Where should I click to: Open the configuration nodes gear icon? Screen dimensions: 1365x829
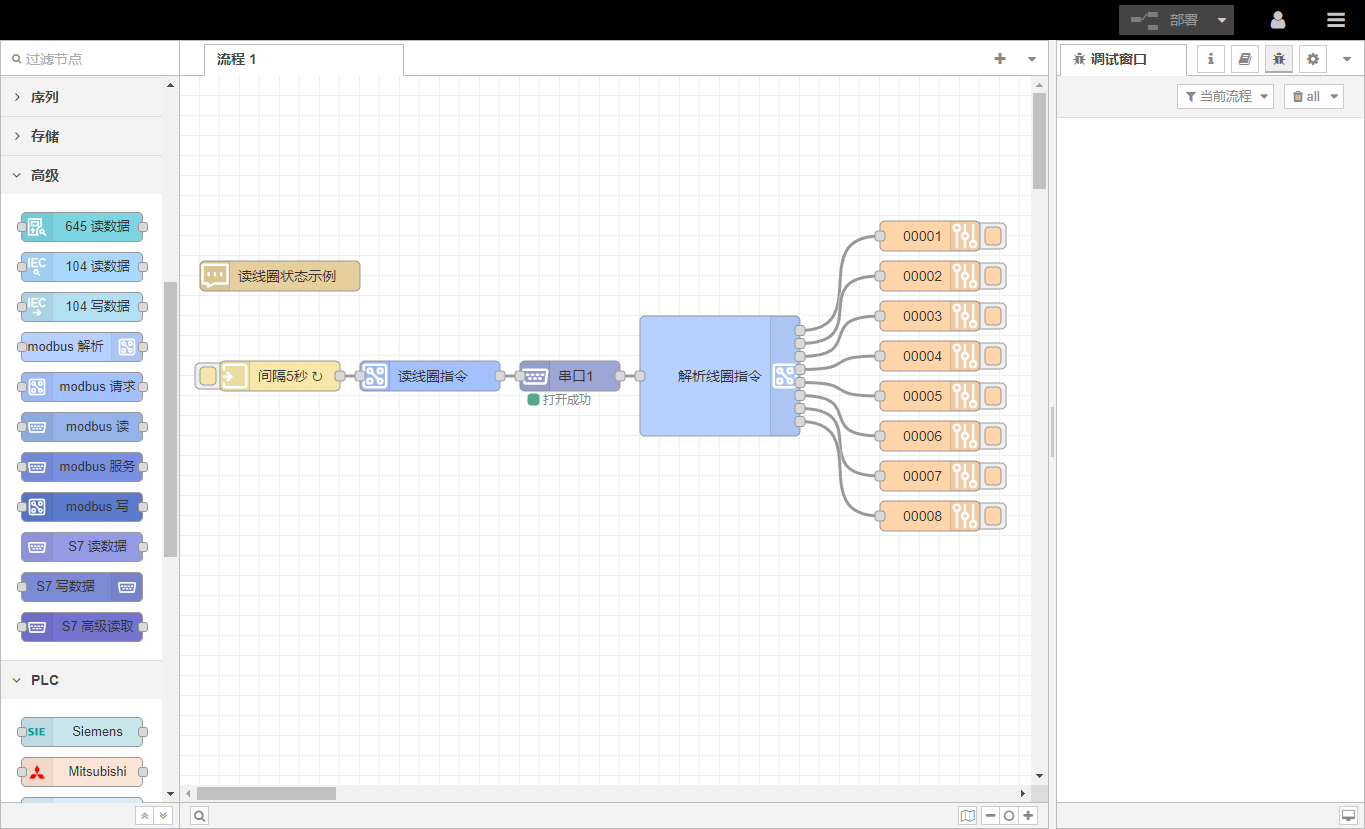pos(1313,59)
